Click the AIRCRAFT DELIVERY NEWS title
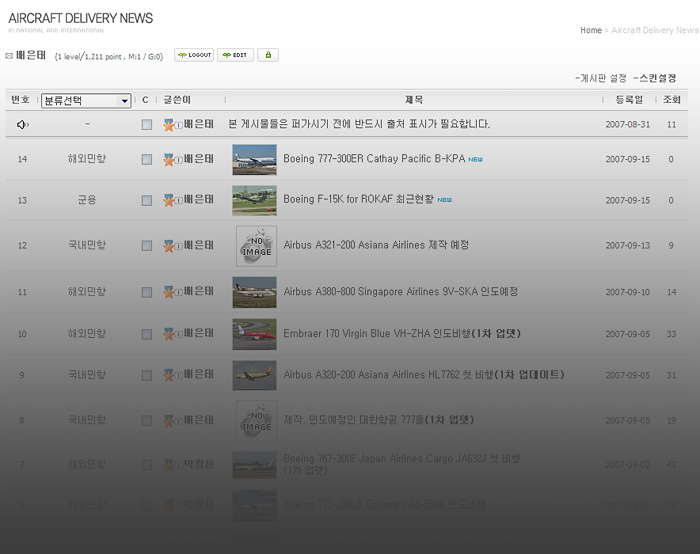 click(80, 18)
